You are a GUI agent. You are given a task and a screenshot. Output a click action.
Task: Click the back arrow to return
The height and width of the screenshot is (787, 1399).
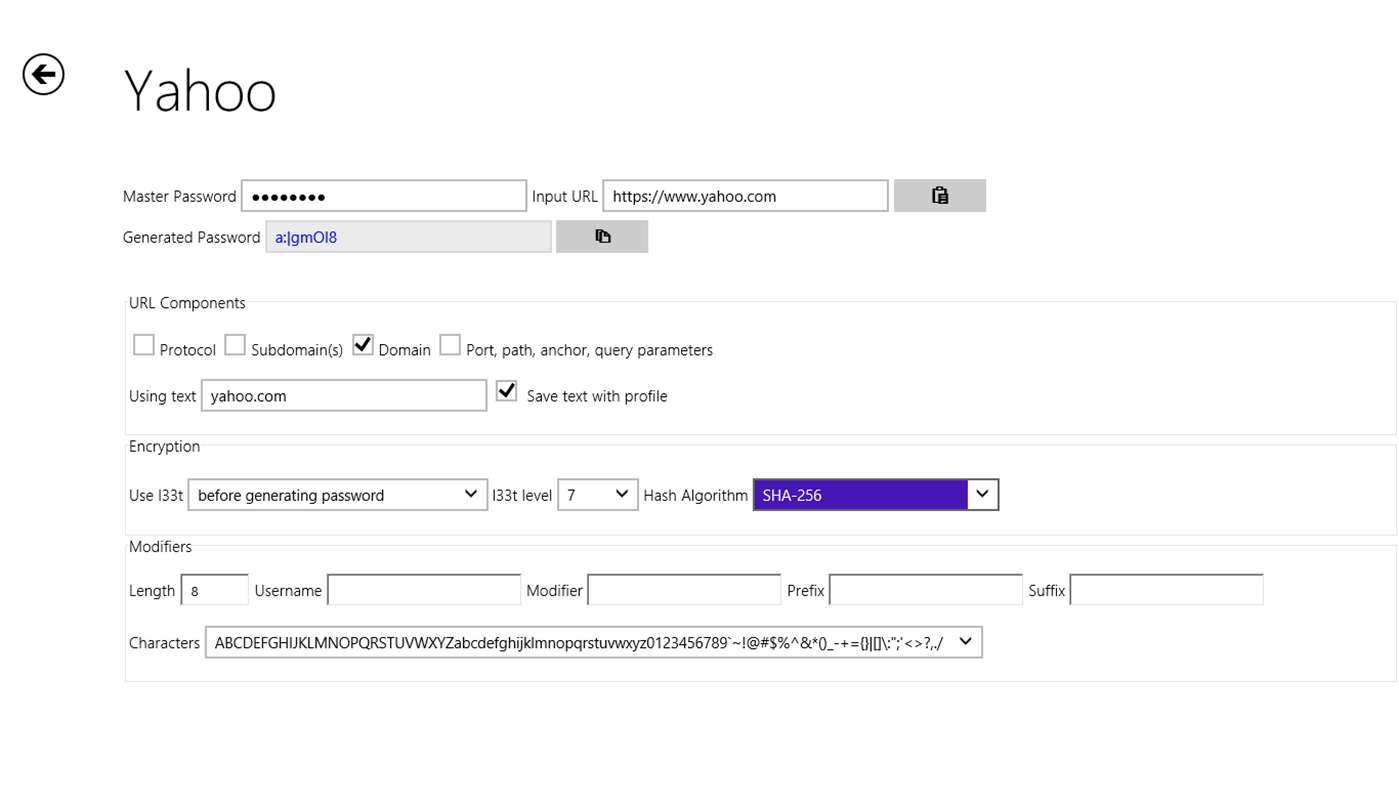click(42, 74)
